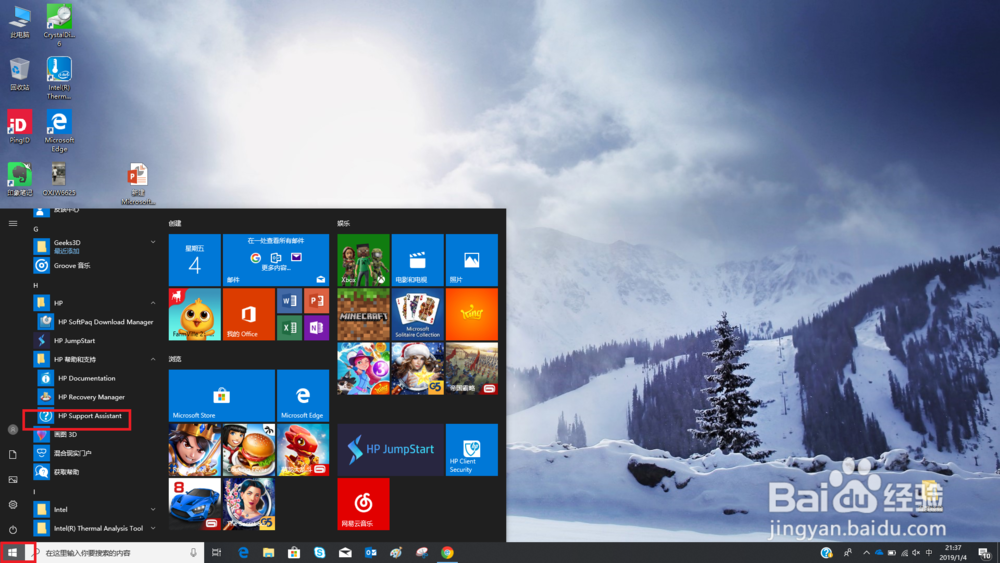
Task: Jump to letter H section header
Action: 36,285
